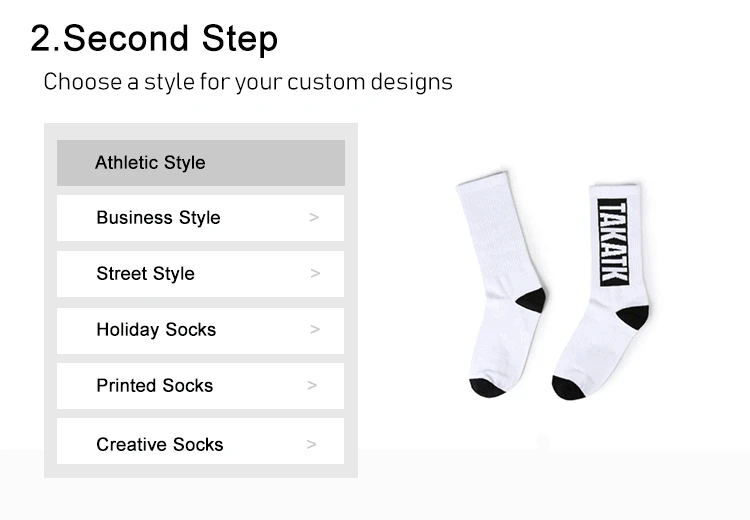This screenshot has width=750, height=520.
Task: Click the black heel of the right sock
Action: click(x=633, y=317)
